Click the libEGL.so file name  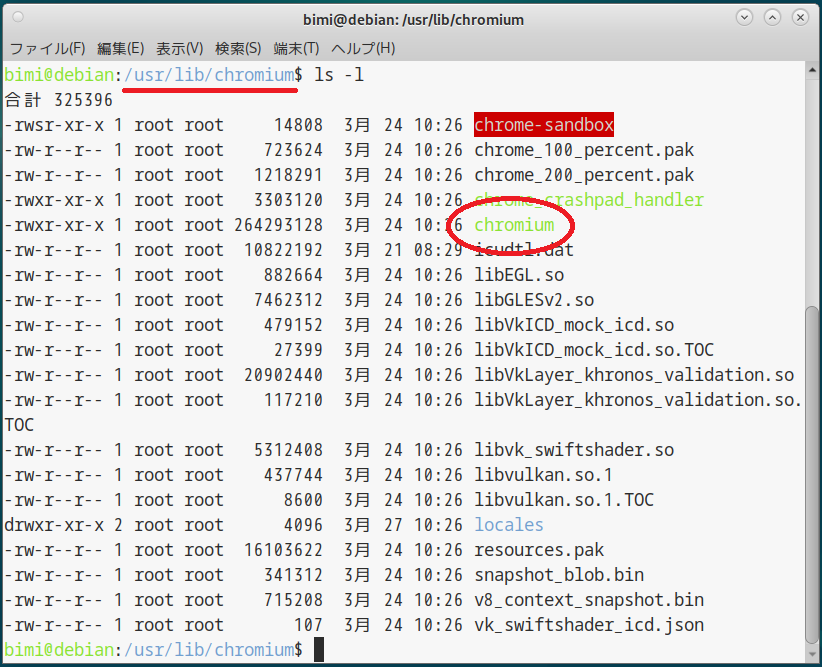pos(519,275)
